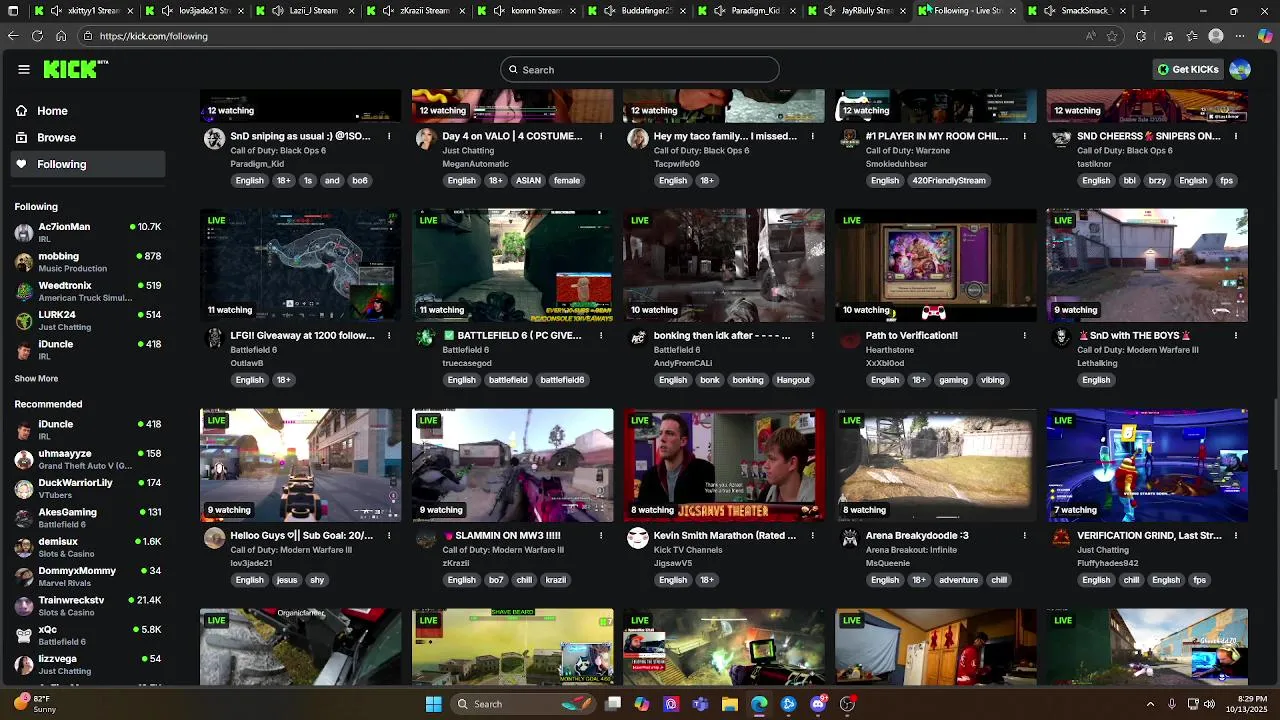Open options for 'Arena Breakydoodle' stream
This screenshot has height=720, width=1280.
point(1024,536)
